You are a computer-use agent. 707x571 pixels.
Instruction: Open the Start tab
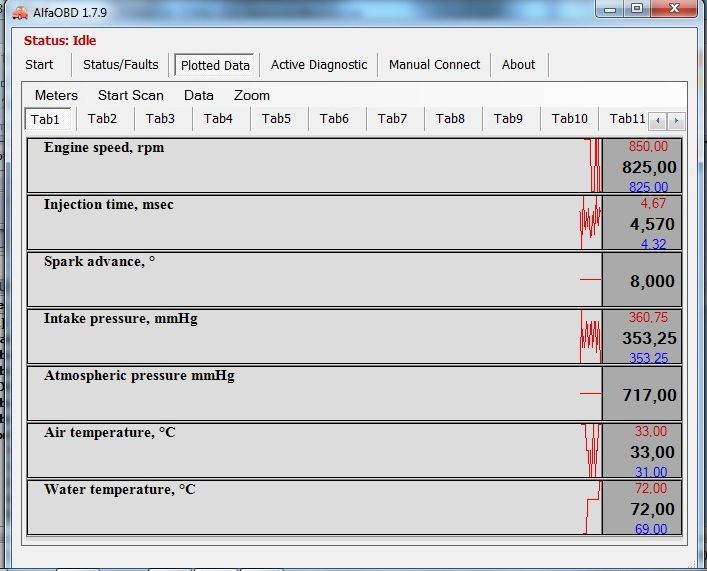pyautogui.click(x=40, y=65)
